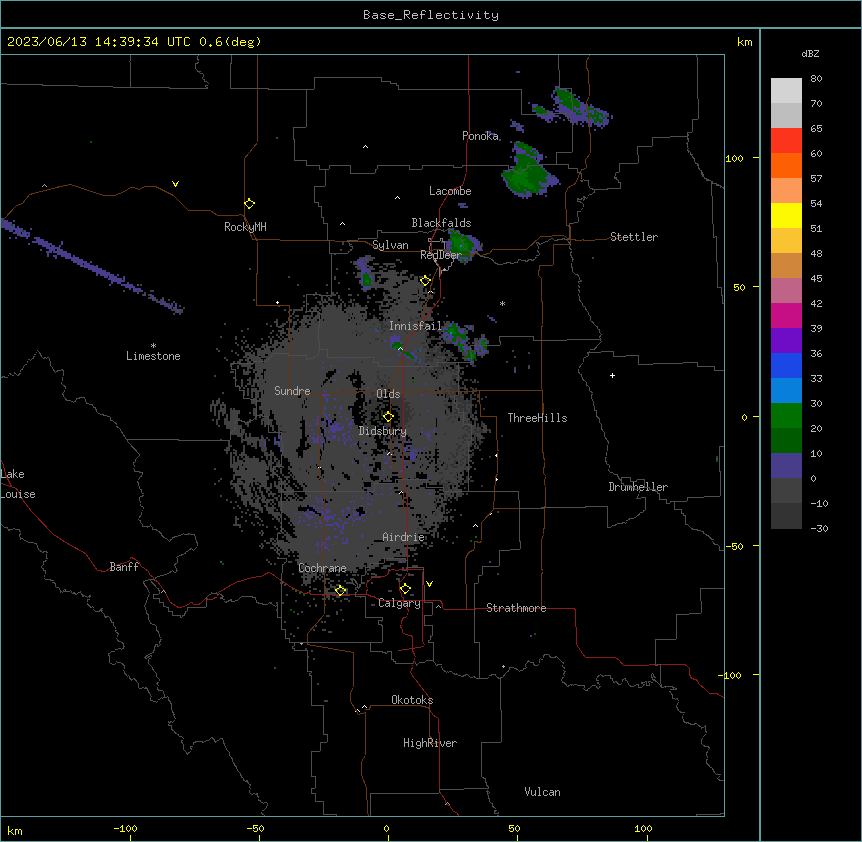Click the white asterisk above Limestone
This screenshot has height=842, width=862.
coord(153,346)
